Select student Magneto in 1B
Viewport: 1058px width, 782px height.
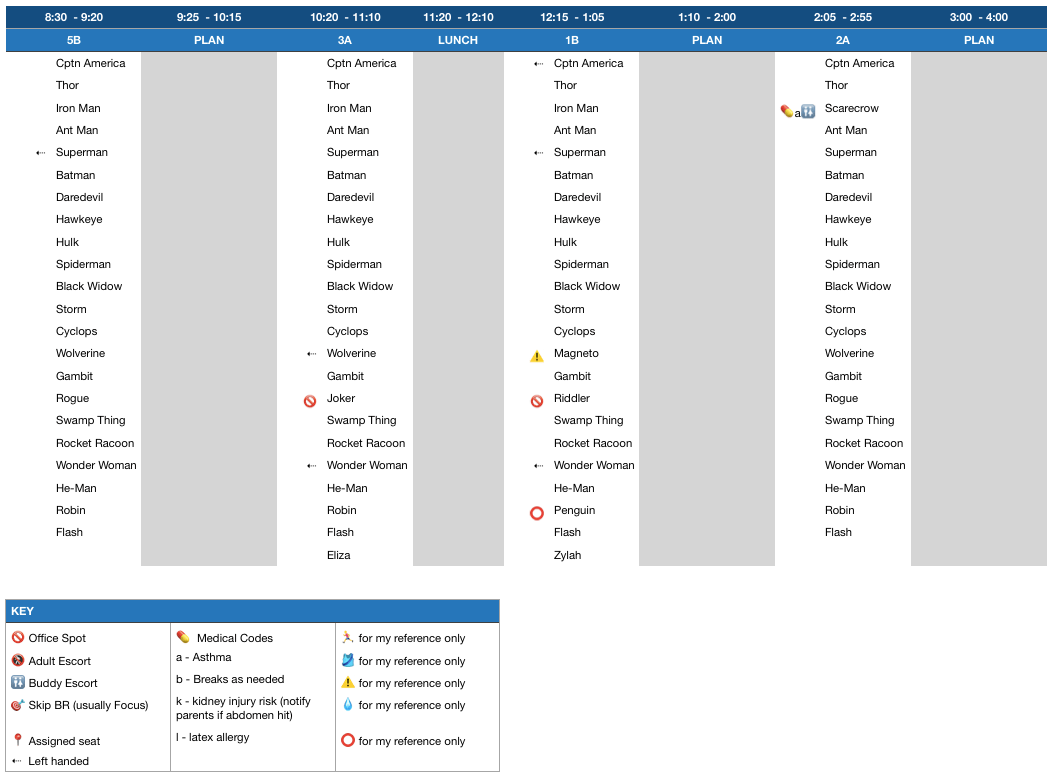pyautogui.click(x=576, y=354)
